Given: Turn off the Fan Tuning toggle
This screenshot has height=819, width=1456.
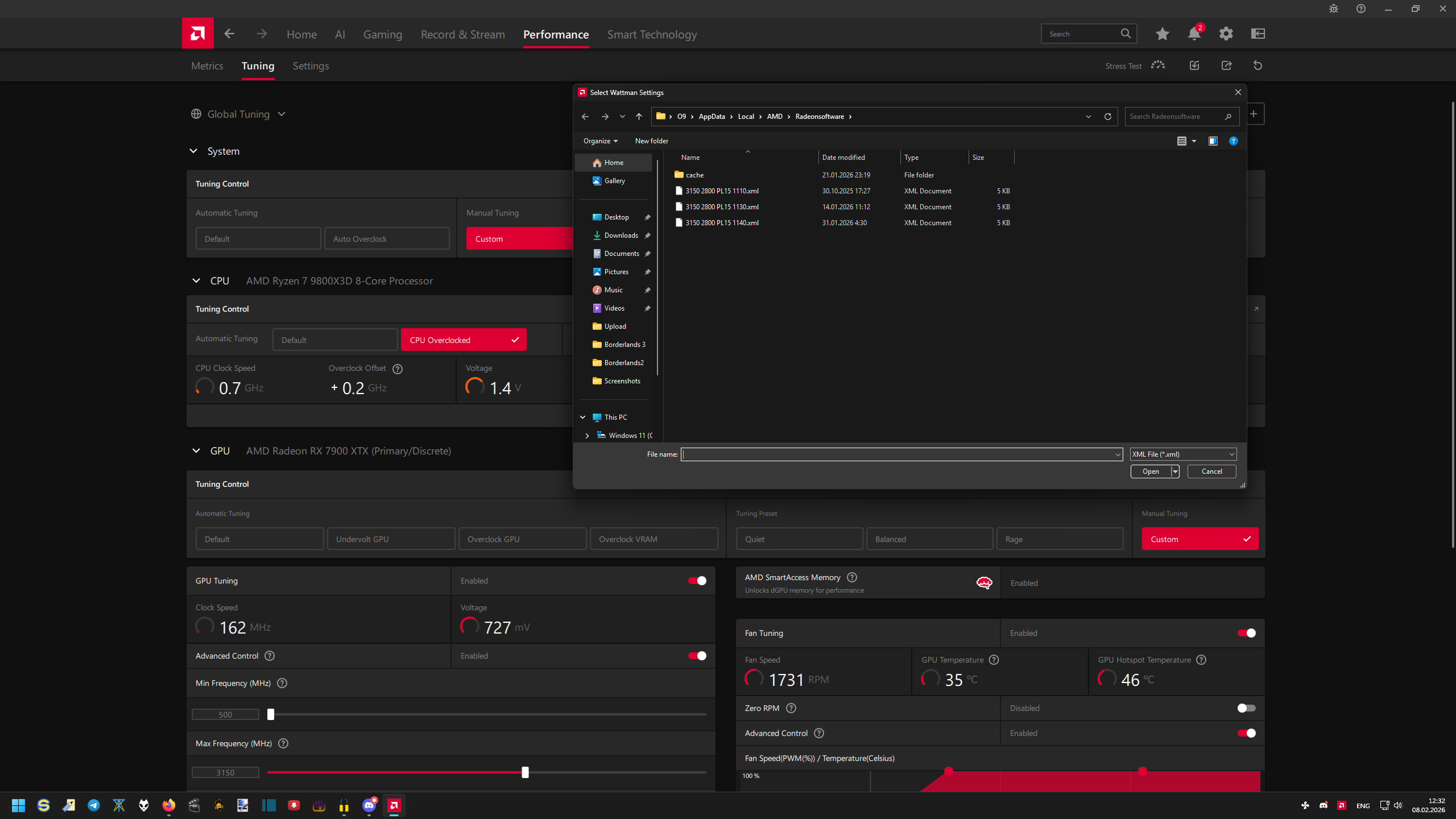Looking at the screenshot, I should click(1246, 633).
